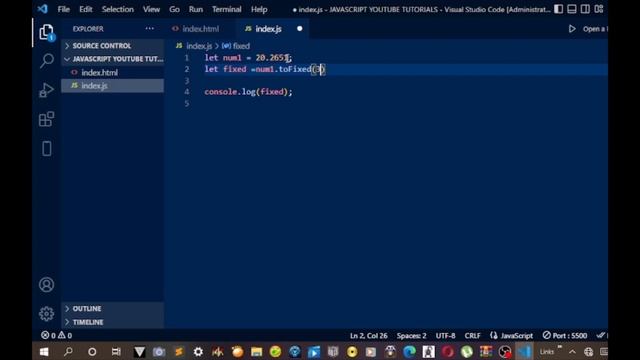Click errors and warnings count in status bar
This screenshot has height=360, width=640.
(x=57, y=335)
